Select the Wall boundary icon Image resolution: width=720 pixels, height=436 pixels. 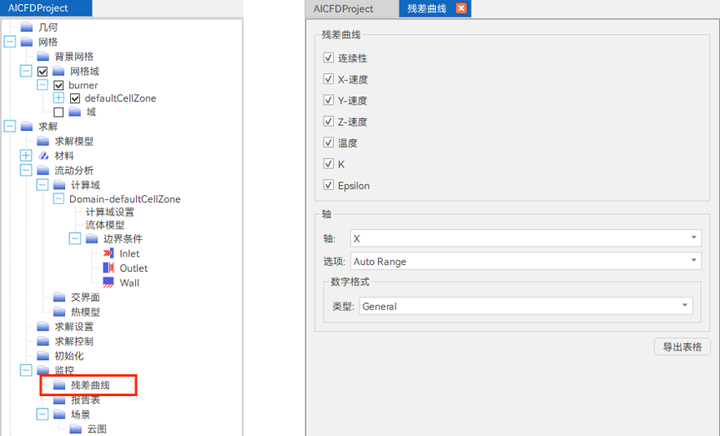(x=108, y=283)
